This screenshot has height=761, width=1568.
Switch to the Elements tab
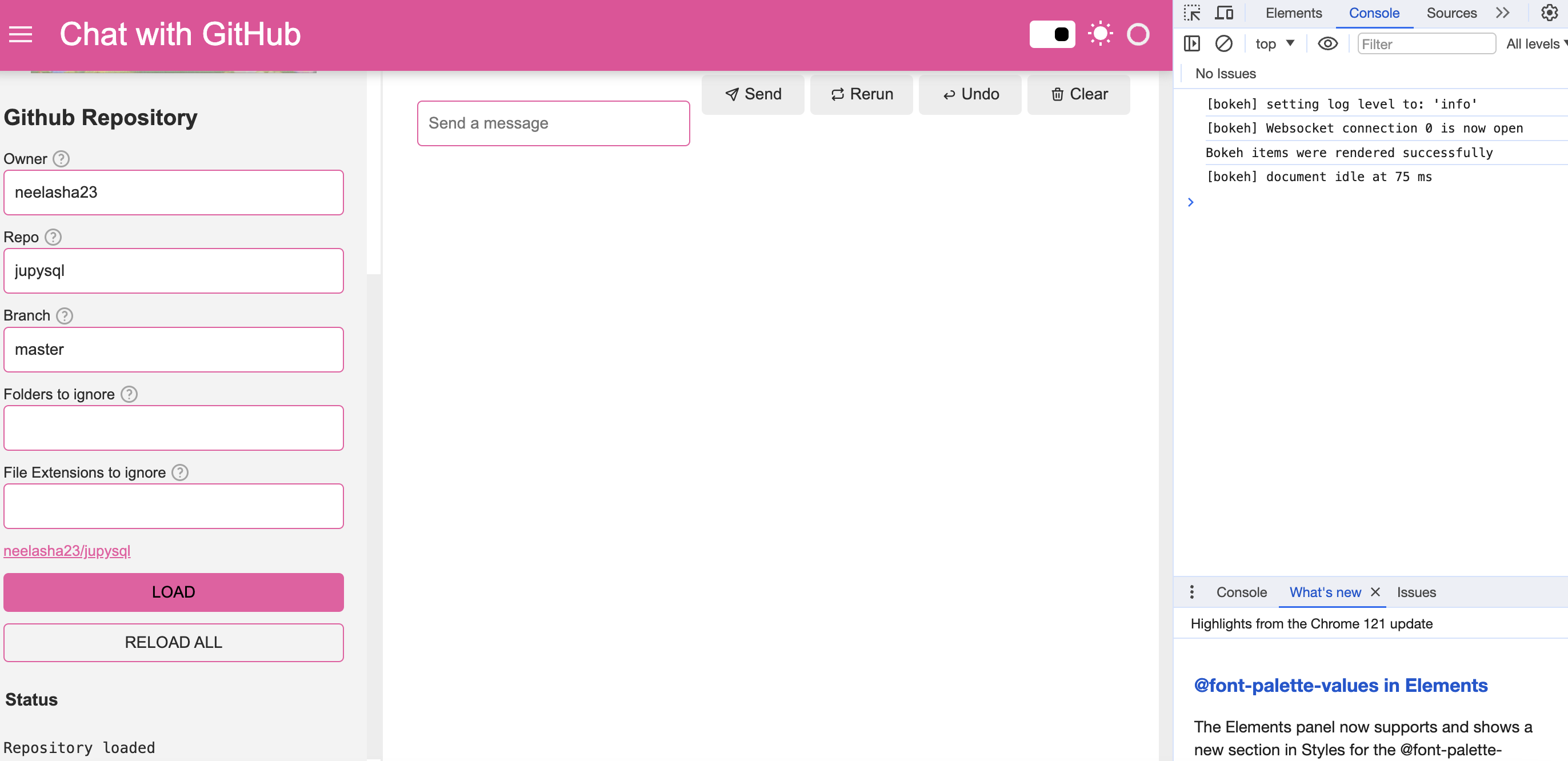1294,13
